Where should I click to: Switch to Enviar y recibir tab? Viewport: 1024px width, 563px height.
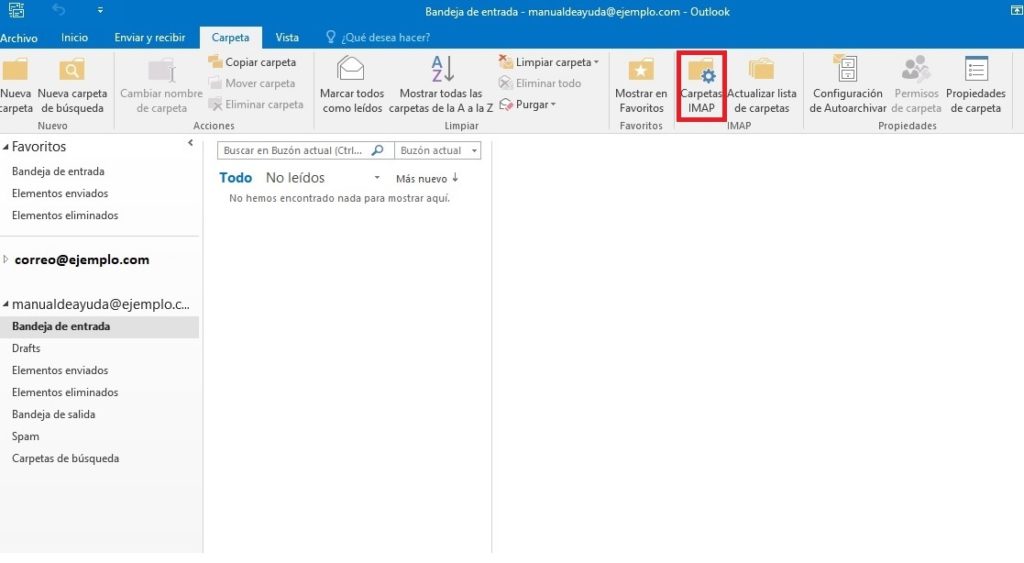(x=150, y=37)
